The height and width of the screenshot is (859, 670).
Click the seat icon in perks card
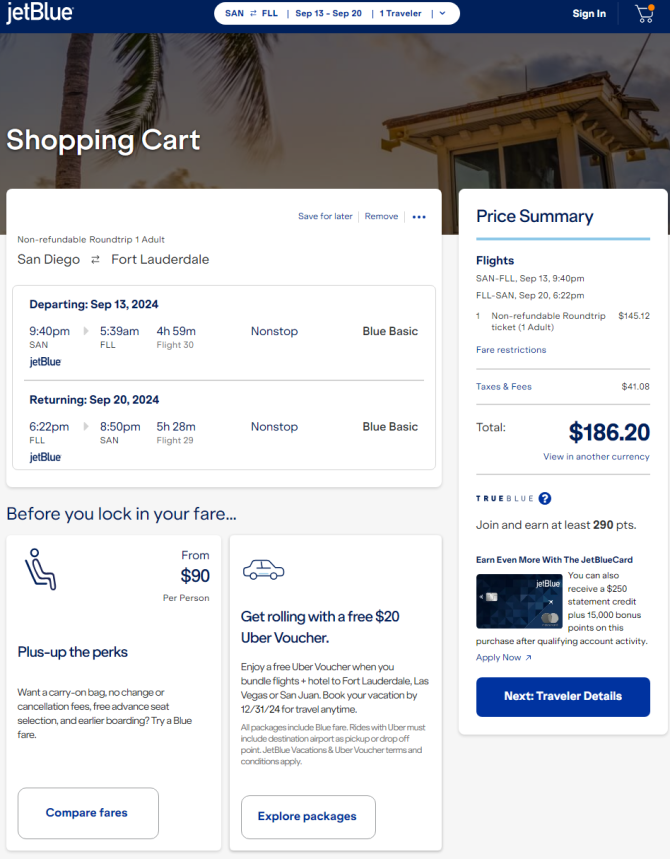(40, 569)
